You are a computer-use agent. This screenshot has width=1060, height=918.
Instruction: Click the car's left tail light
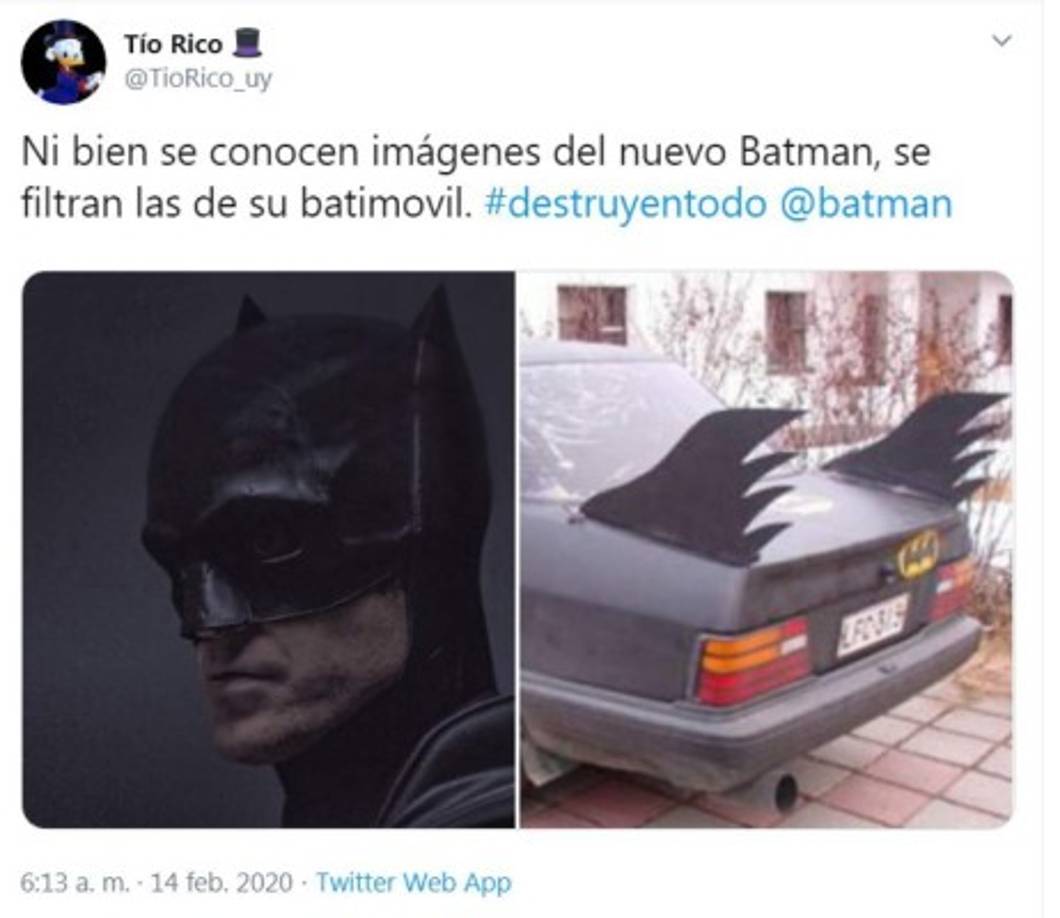(x=752, y=660)
